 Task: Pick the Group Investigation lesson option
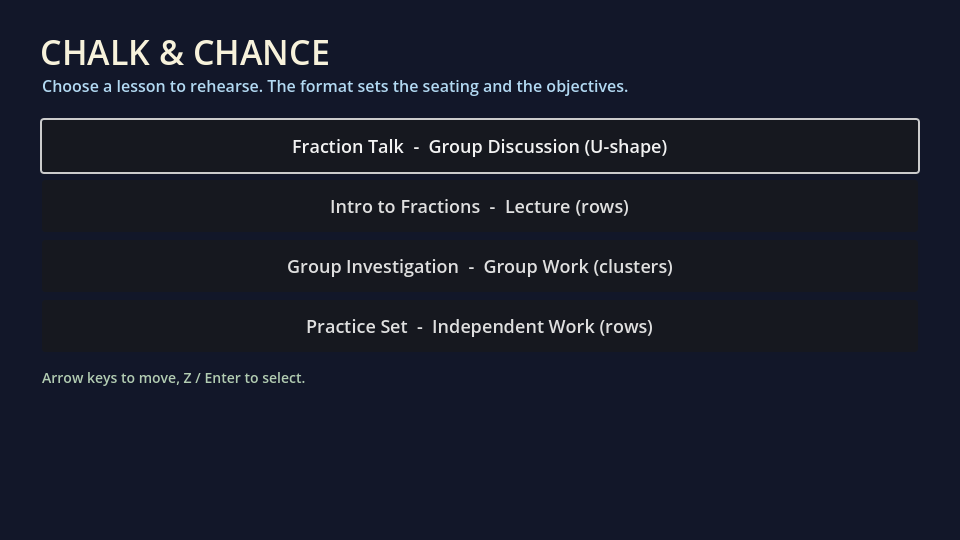(480, 266)
